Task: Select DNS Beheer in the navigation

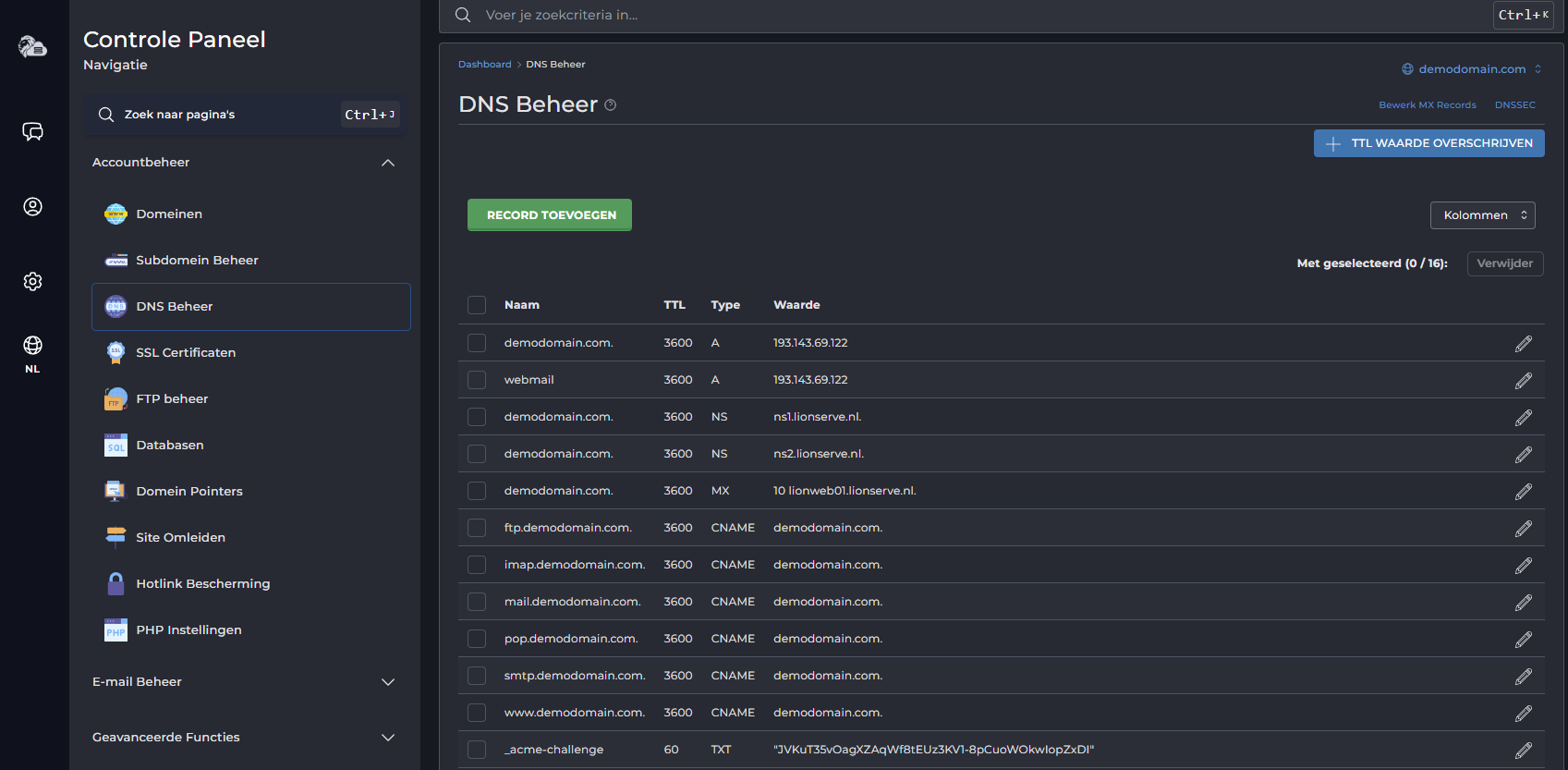Action: (x=251, y=307)
